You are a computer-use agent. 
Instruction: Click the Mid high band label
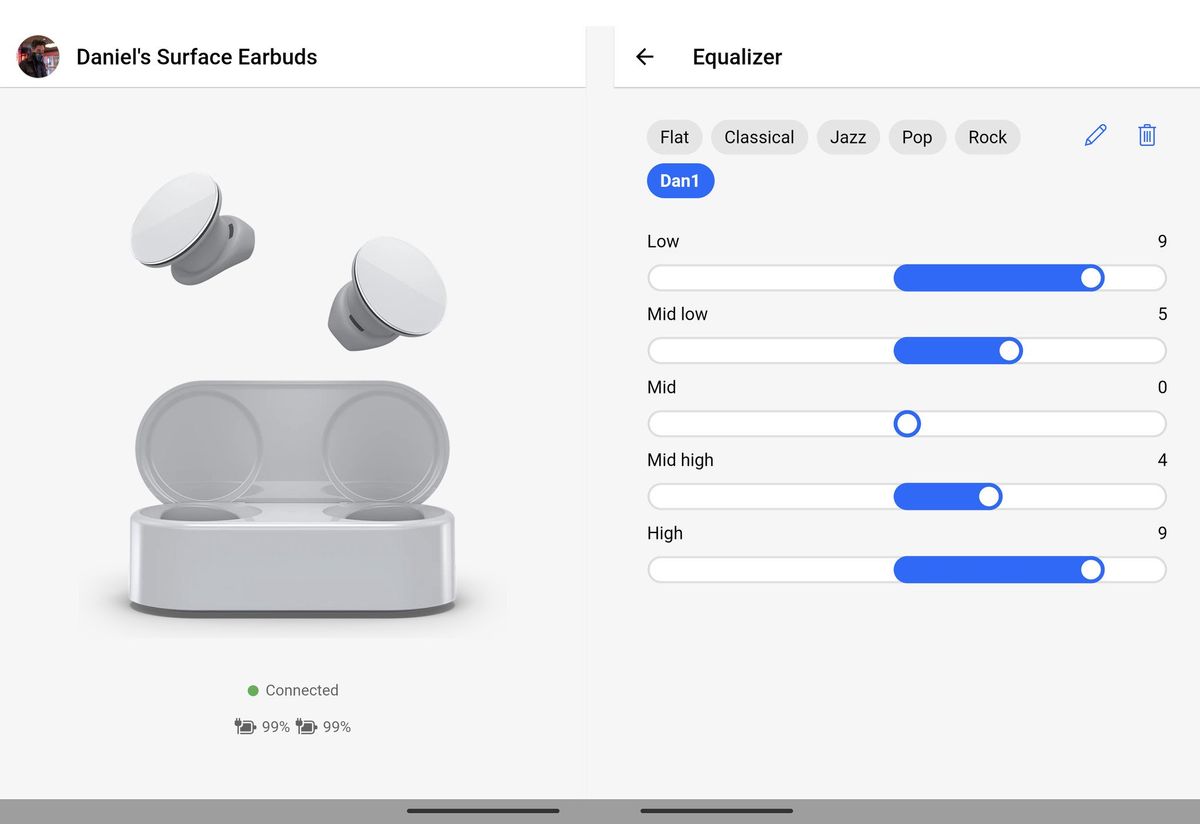point(680,460)
